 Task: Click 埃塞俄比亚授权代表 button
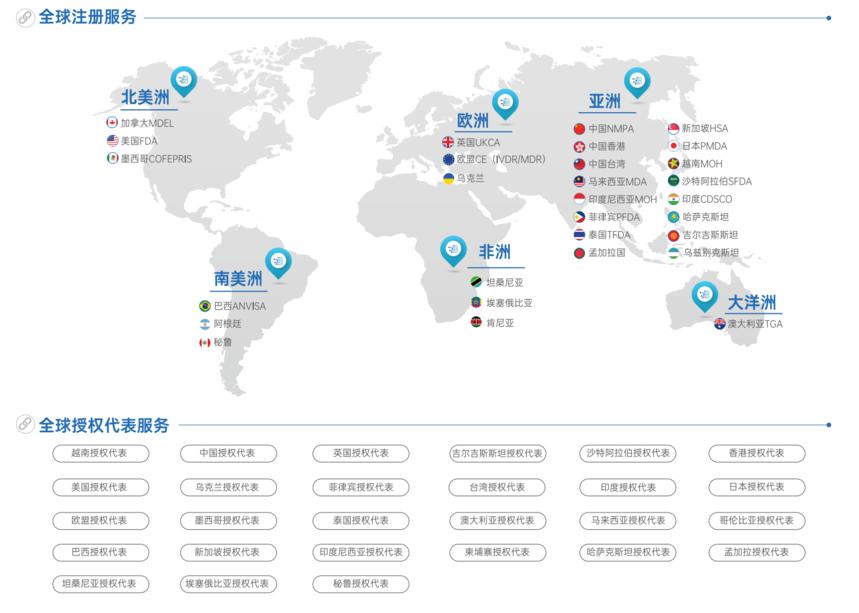[x=228, y=585]
